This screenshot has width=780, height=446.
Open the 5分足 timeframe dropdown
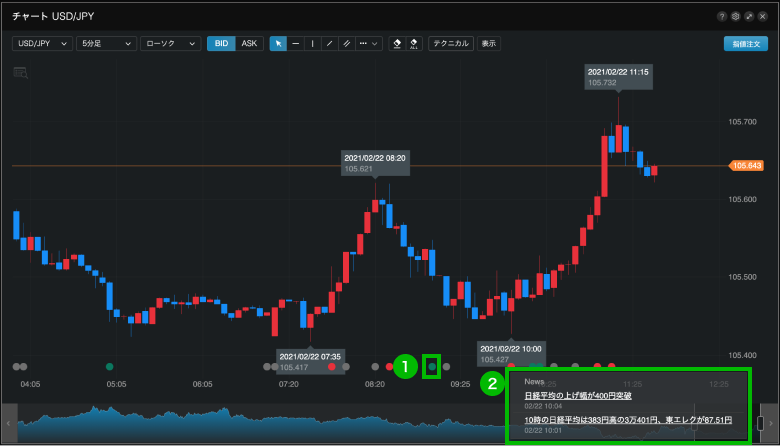105,44
